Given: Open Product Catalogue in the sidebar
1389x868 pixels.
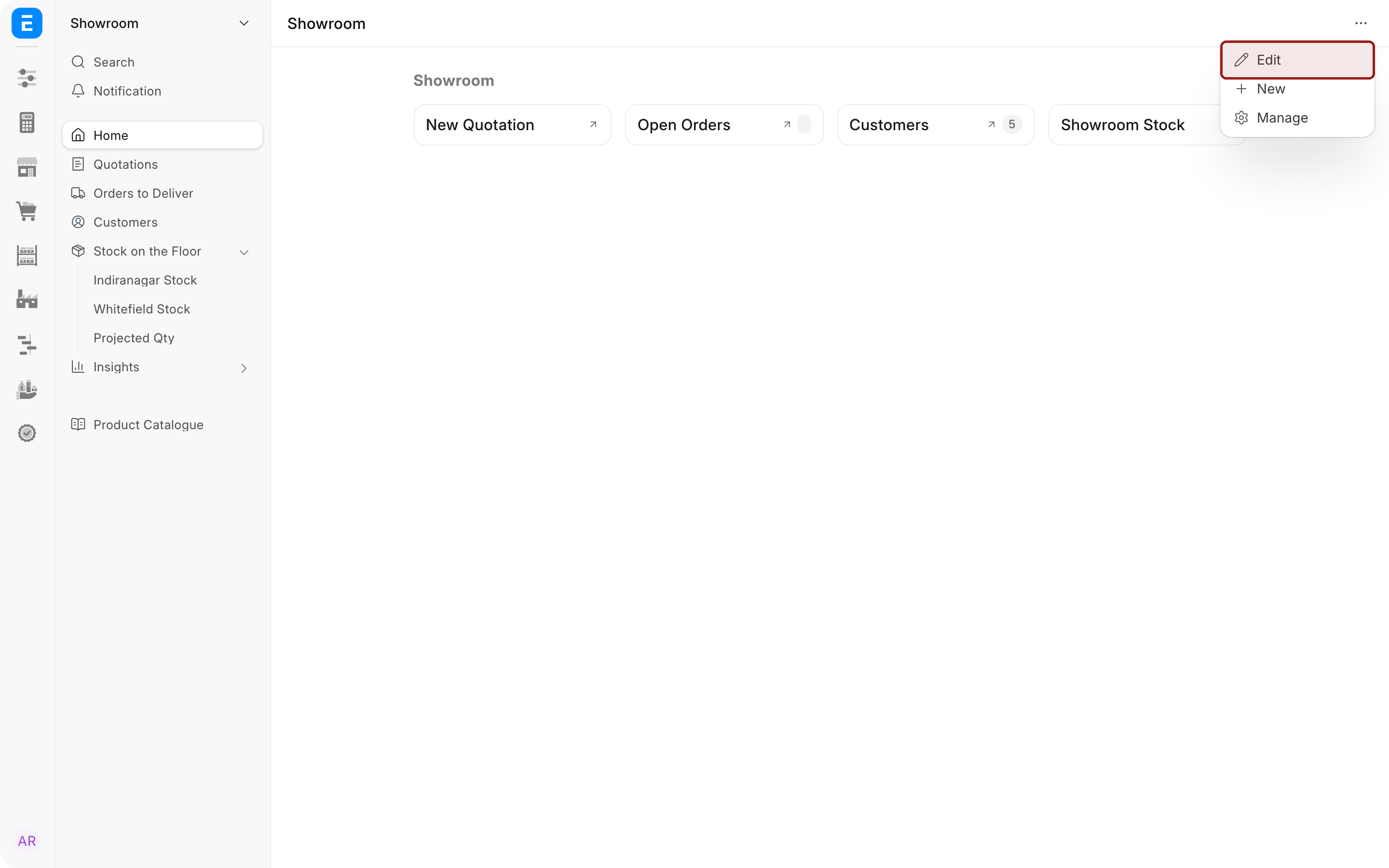Looking at the screenshot, I should (x=163, y=425).
